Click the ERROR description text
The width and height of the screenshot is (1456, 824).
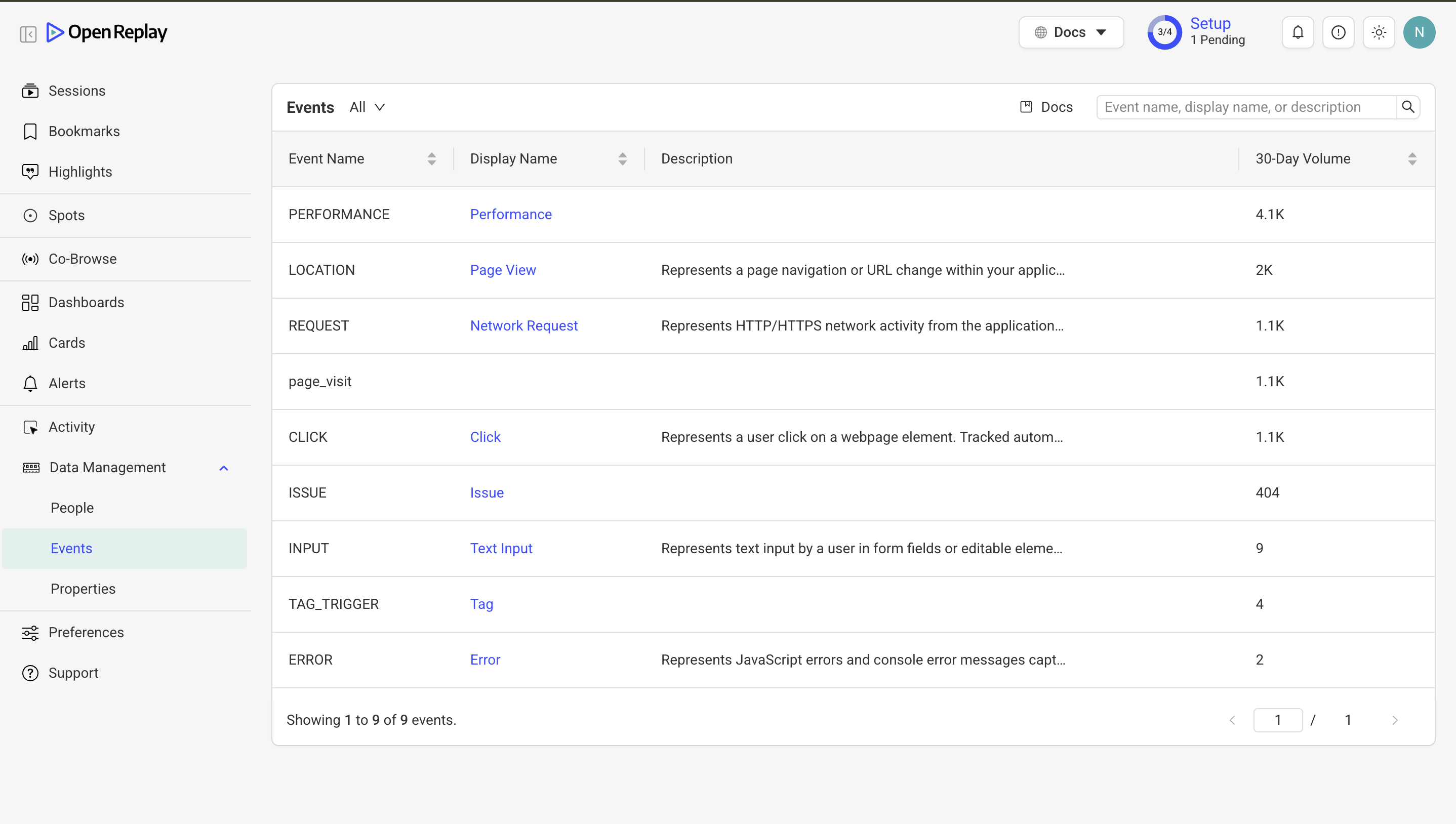(x=863, y=660)
